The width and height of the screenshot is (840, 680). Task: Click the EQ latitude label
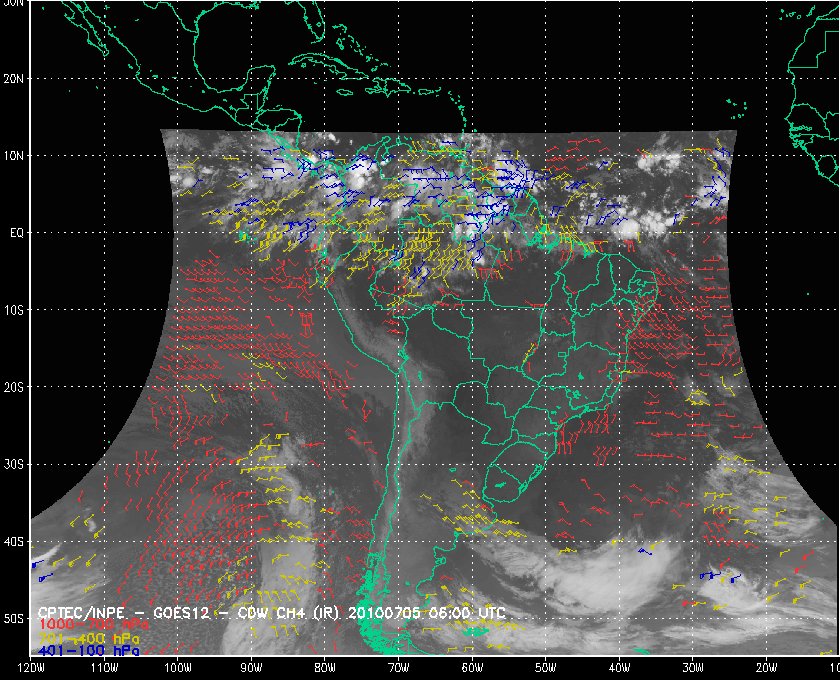[x=15, y=233]
